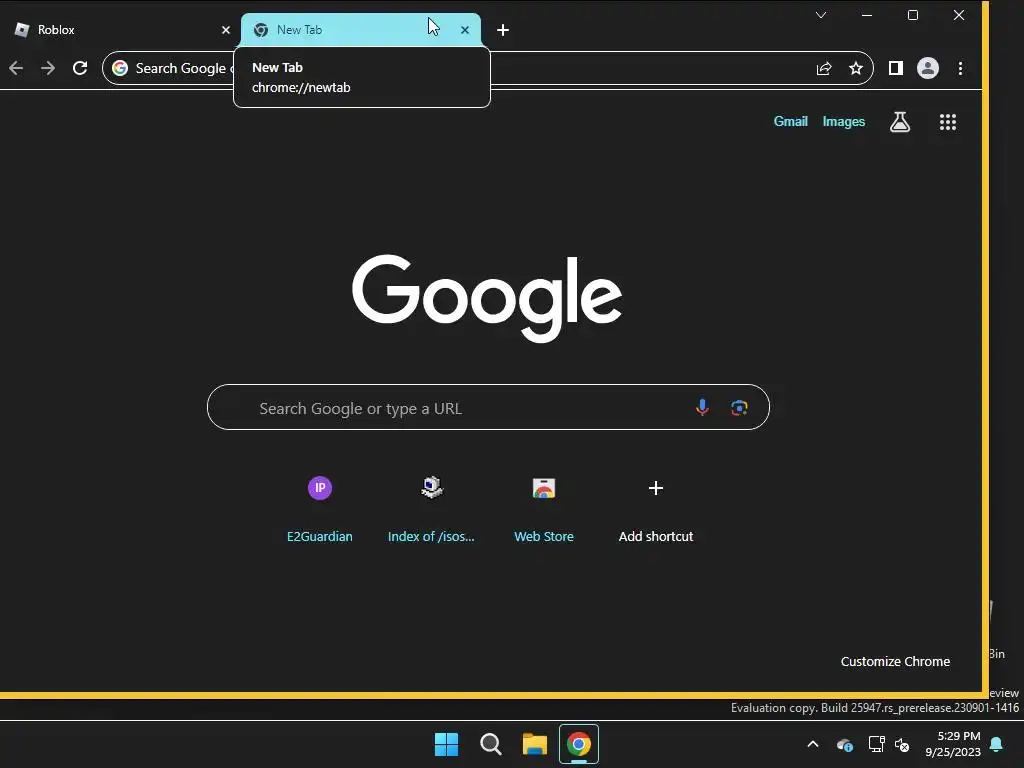Click the muted volume tray icon
The image size is (1024, 768).
click(x=902, y=744)
